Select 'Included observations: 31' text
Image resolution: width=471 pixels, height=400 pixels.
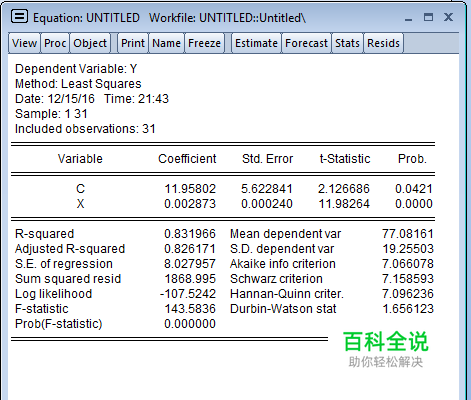click(85, 129)
